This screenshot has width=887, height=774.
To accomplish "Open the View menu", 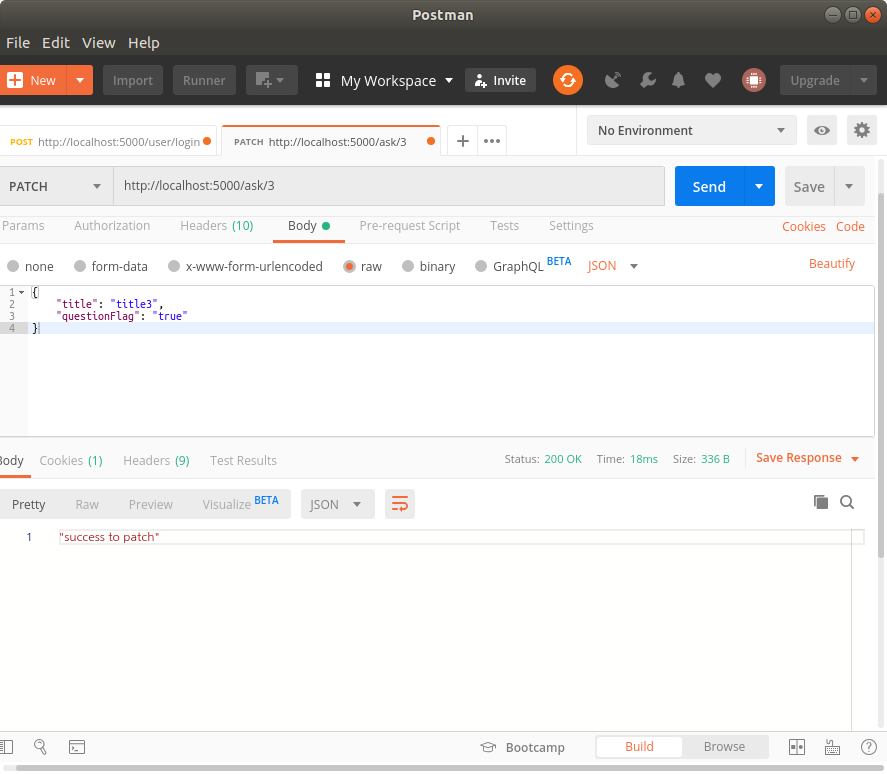I will pos(98,43).
